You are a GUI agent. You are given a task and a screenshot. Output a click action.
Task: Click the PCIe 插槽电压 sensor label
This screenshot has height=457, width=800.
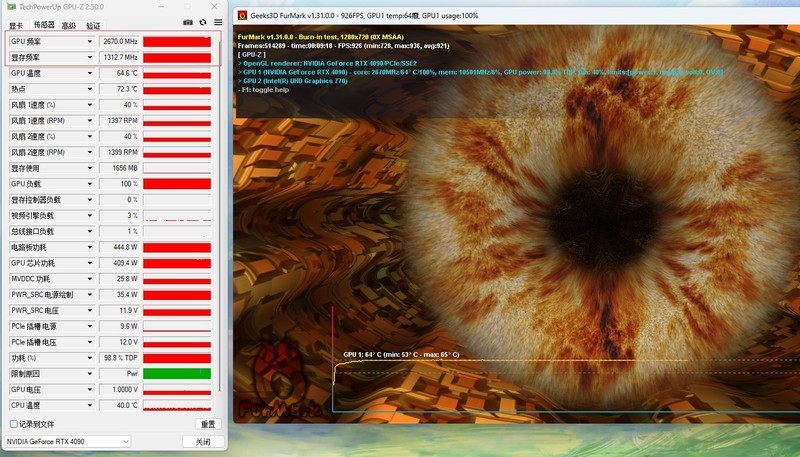coord(34,342)
